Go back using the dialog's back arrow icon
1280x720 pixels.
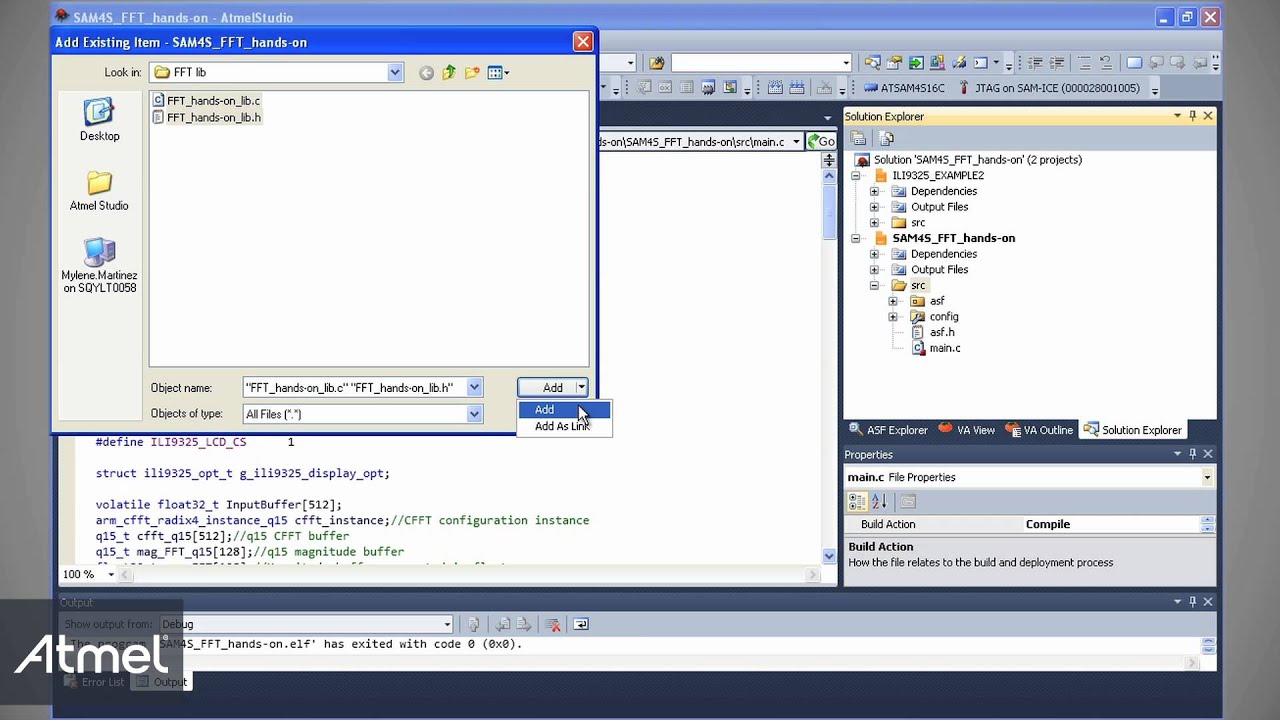[427, 72]
